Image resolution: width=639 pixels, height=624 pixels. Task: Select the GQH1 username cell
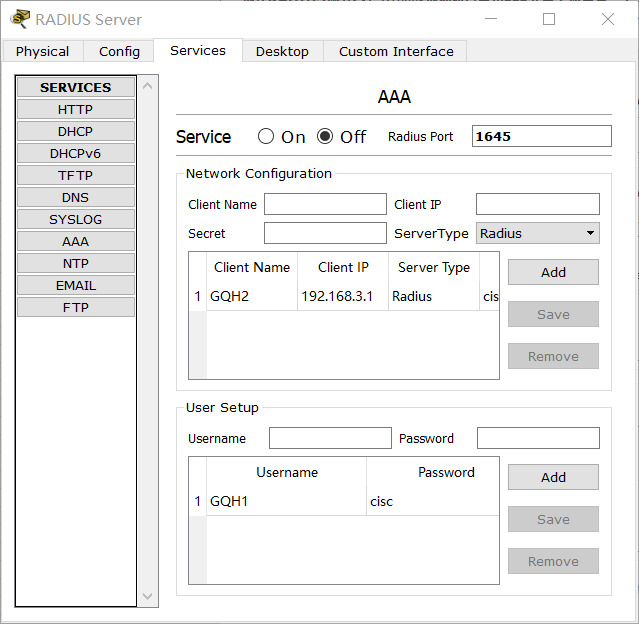click(x=286, y=501)
